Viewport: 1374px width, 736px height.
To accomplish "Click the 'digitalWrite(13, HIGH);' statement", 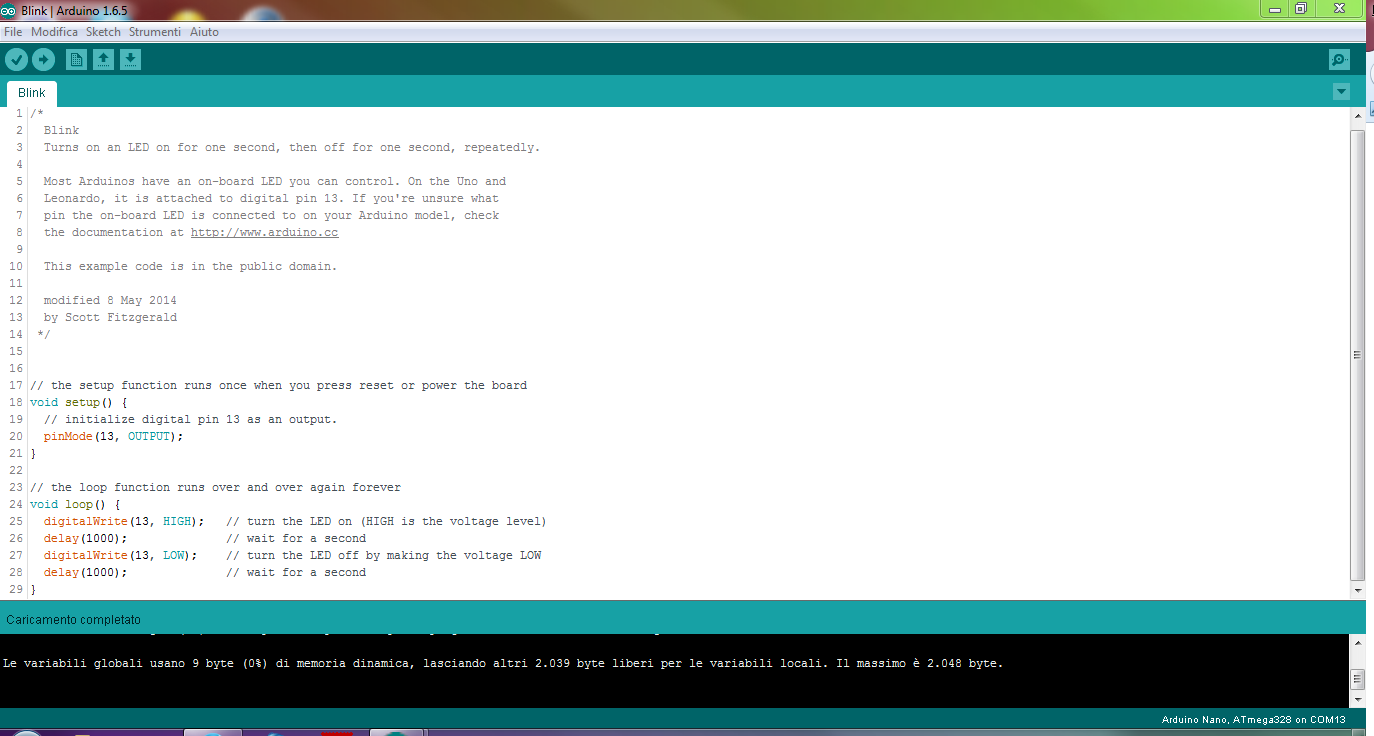I will point(124,522).
